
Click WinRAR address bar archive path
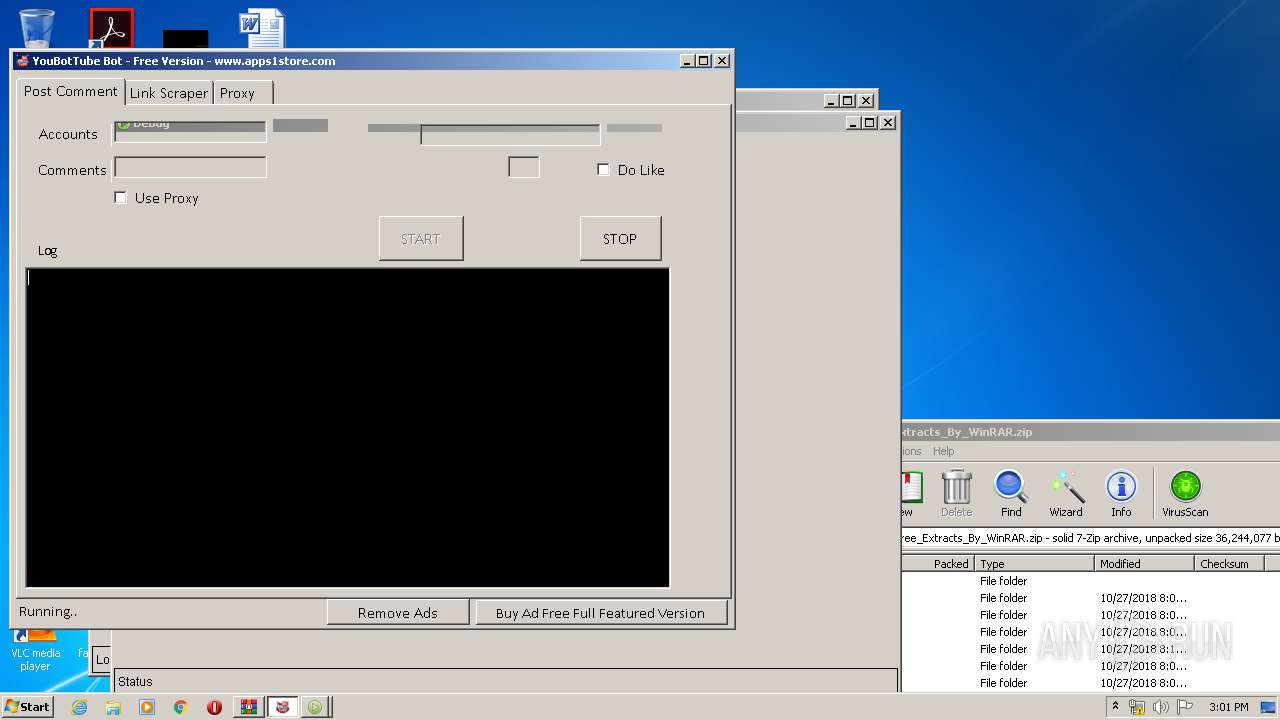click(x=1090, y=537)
